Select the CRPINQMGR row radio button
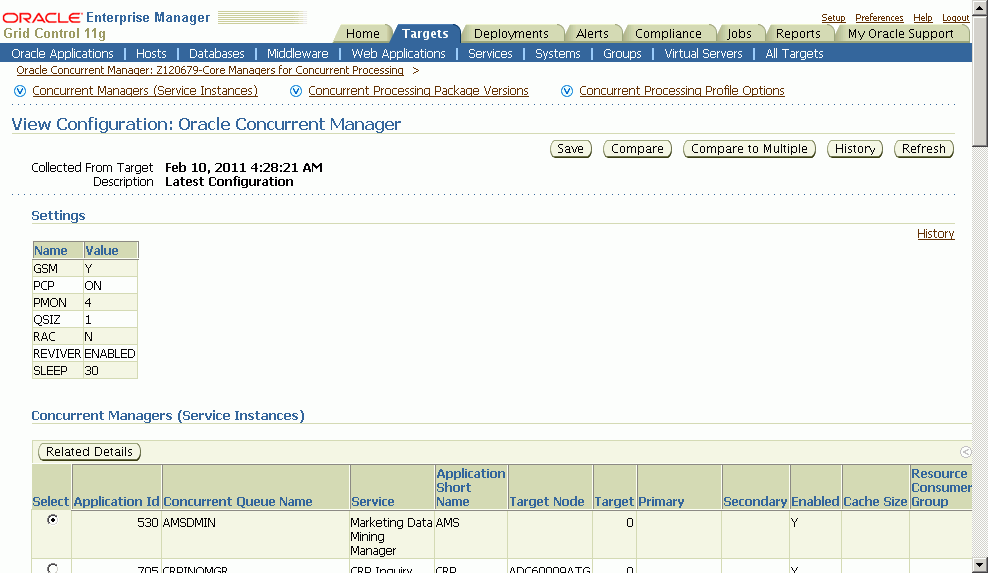 point(52,568)
